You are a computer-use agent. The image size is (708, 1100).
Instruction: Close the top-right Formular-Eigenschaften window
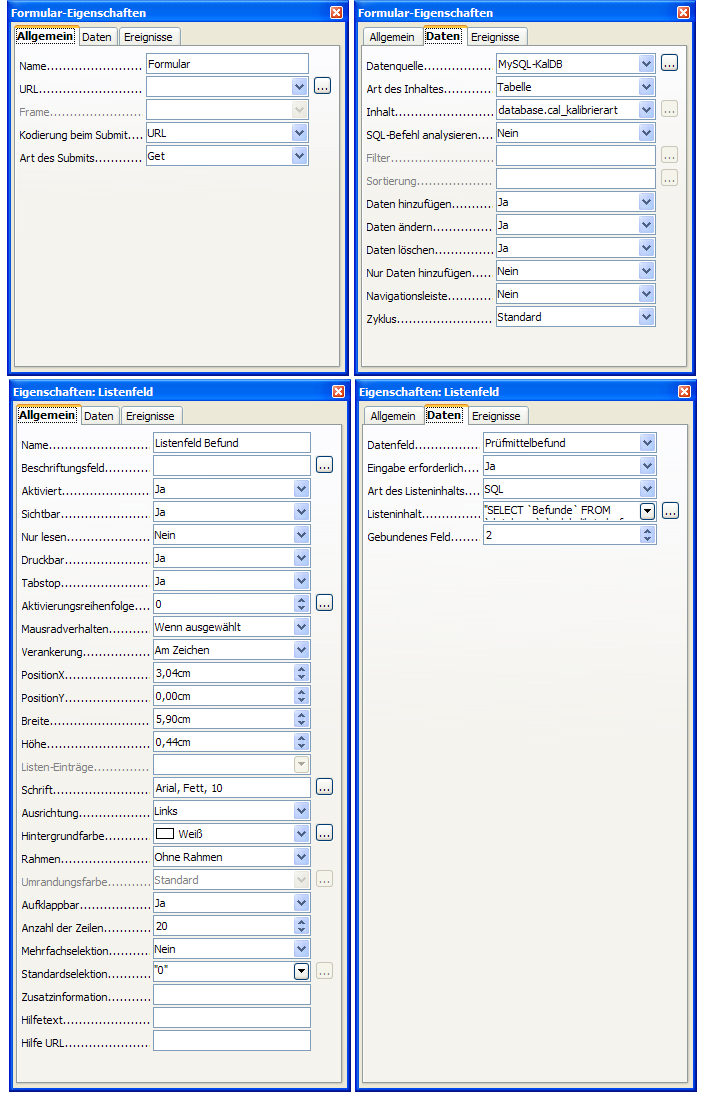click(x=683, y=13)
